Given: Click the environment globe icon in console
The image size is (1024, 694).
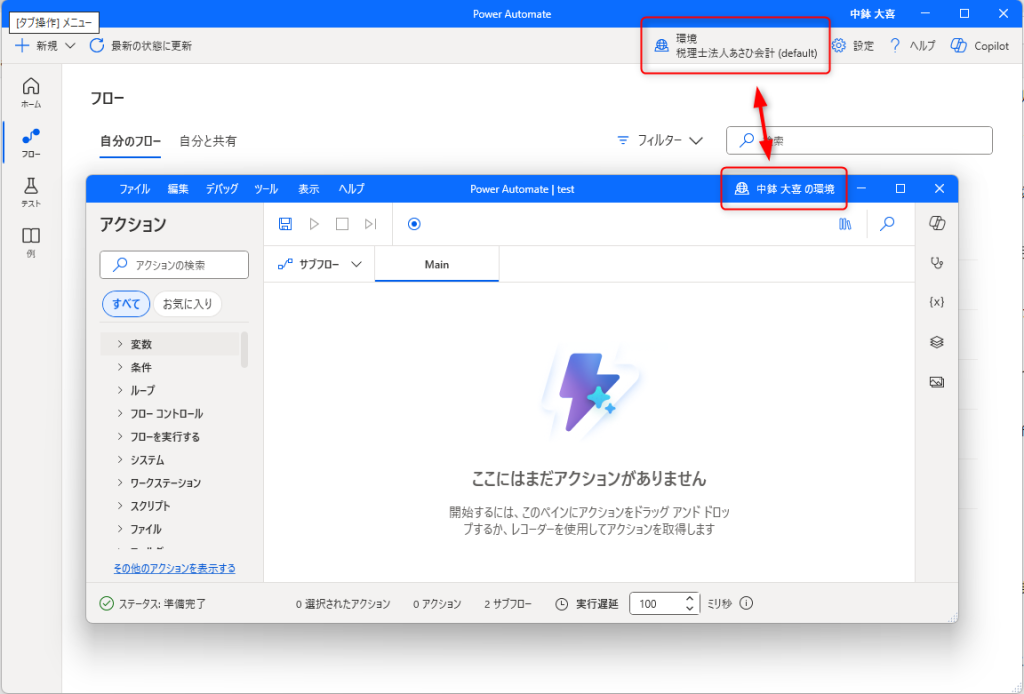Looking at the screenshot, I should (x=662, y=46).
